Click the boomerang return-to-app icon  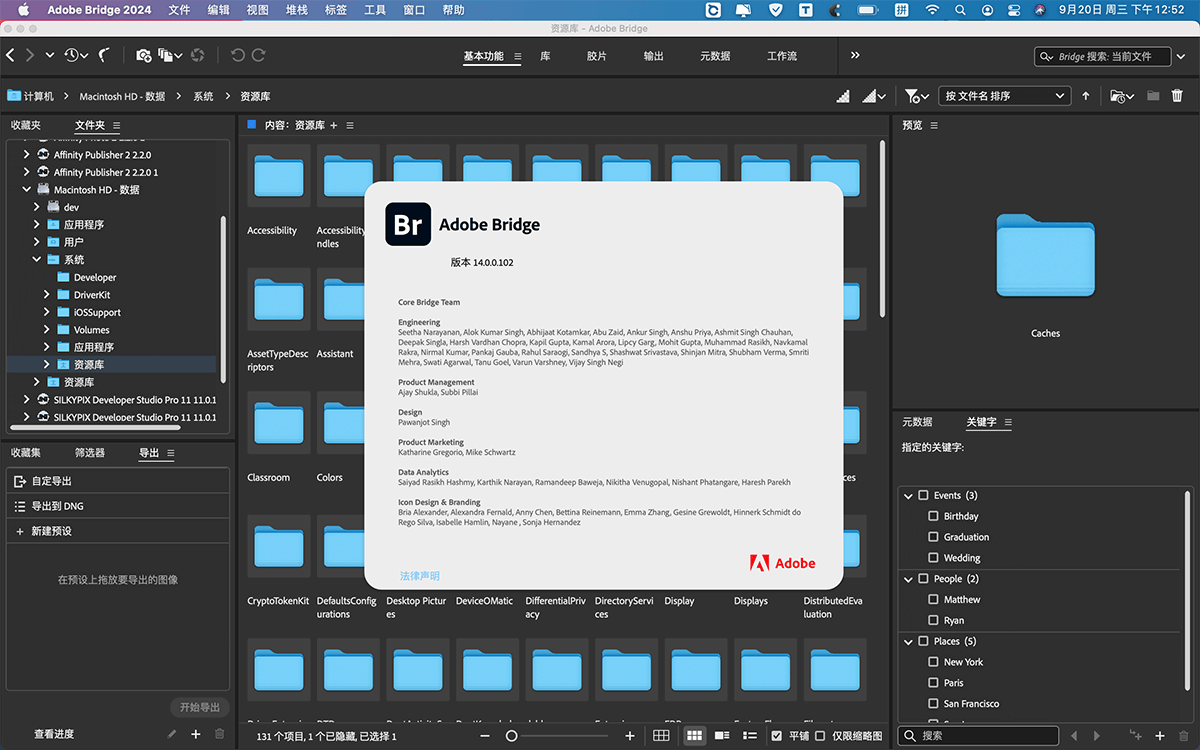point(105,56)
